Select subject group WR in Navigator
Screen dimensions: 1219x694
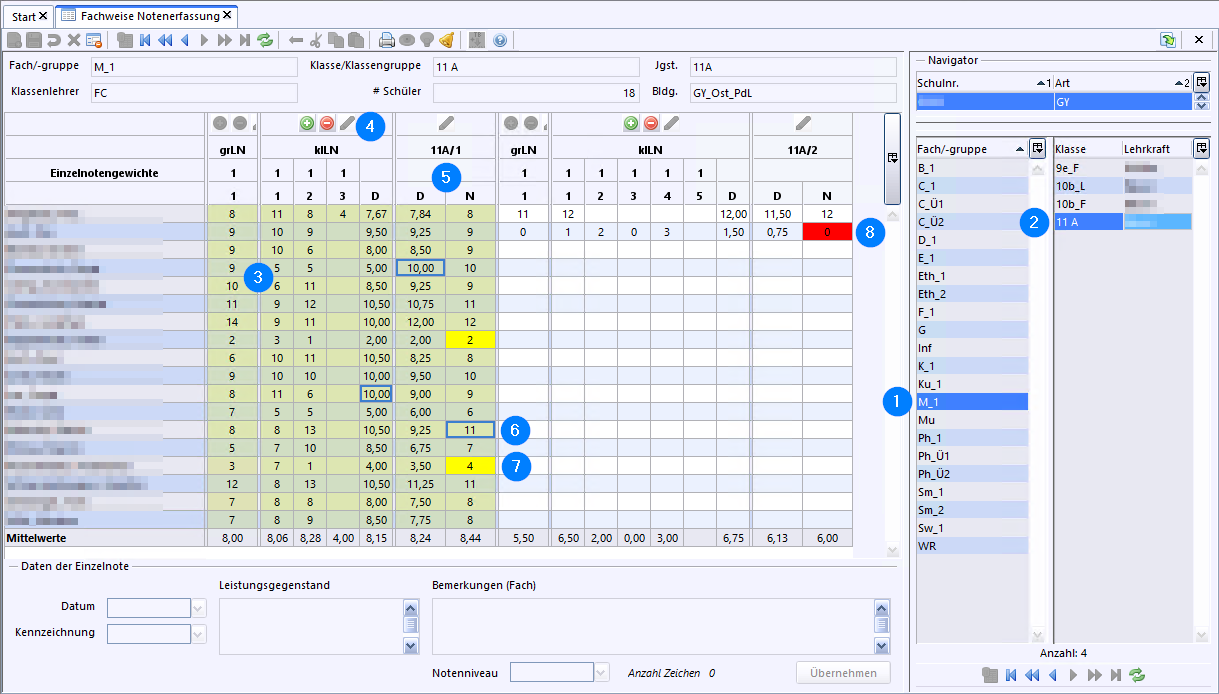[x=972, y=546]
